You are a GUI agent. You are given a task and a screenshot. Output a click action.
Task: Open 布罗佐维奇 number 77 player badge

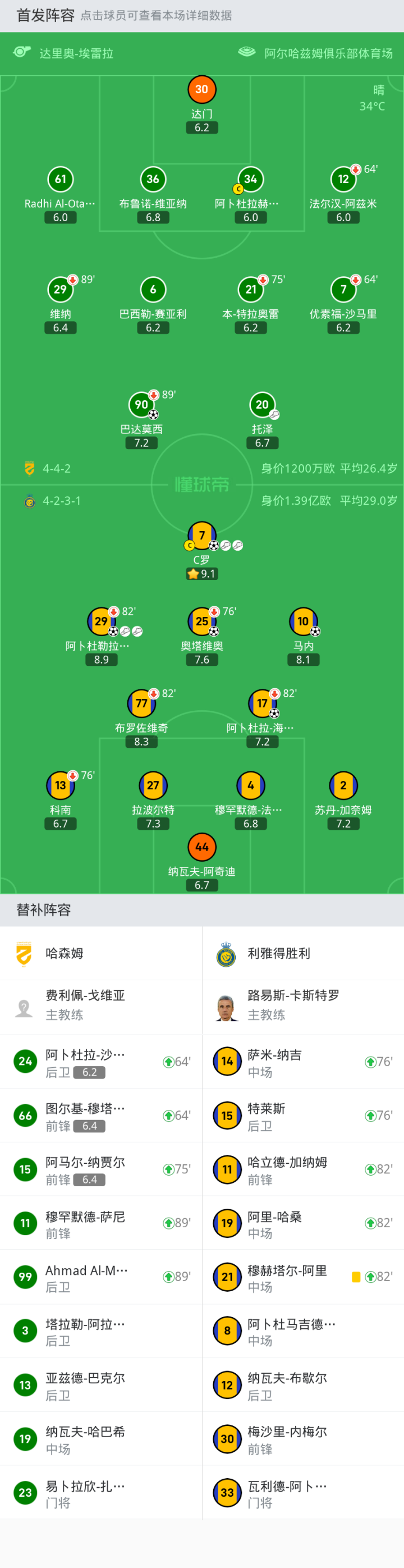pyautogui.click(x=141, y=703)
